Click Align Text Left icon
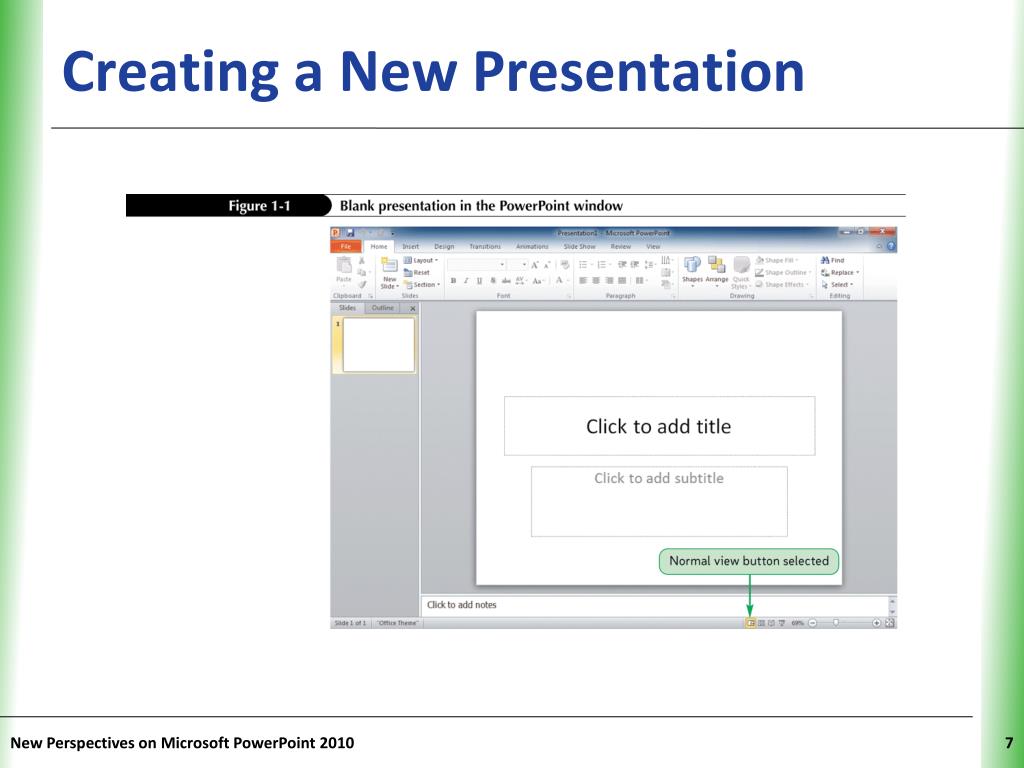 pyautogui.click(x=583, y=280)
